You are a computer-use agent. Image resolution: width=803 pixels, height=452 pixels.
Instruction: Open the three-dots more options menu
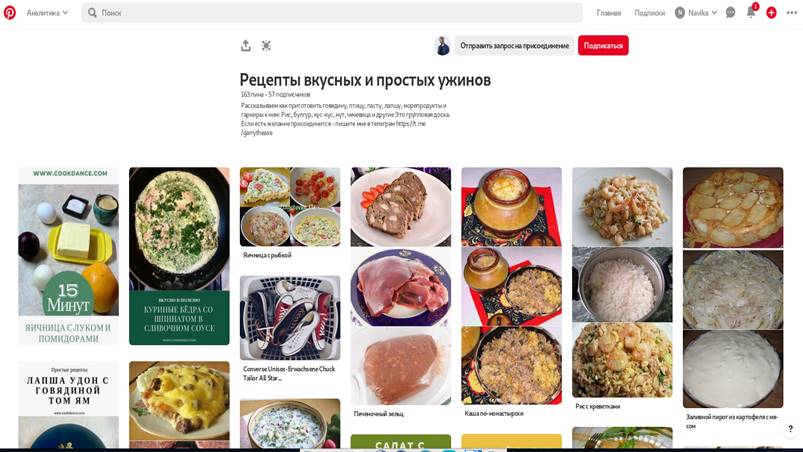(792, 13)
